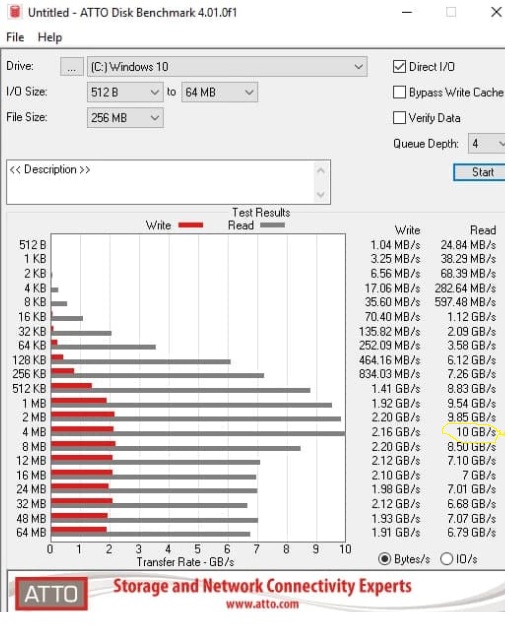The height and width of the screenshot is (636, 509).
Task: Click the red Write legend swatch
Action: pyautogui.click(x=191, y=225)
